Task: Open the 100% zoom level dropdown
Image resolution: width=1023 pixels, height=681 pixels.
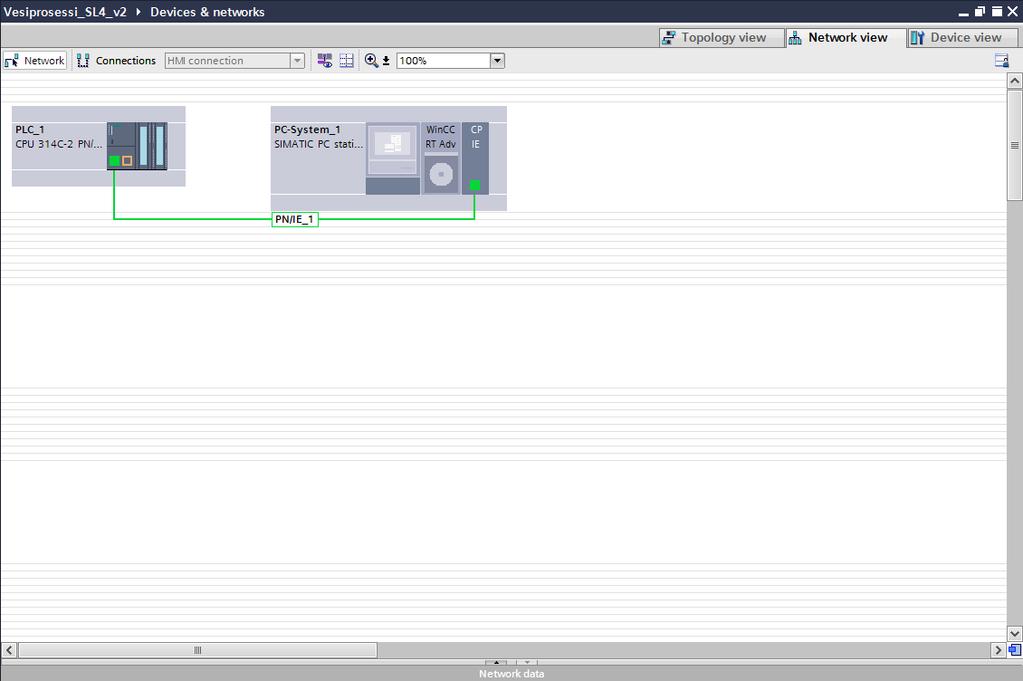Action: pyautogui.click(x=497, y=61)
